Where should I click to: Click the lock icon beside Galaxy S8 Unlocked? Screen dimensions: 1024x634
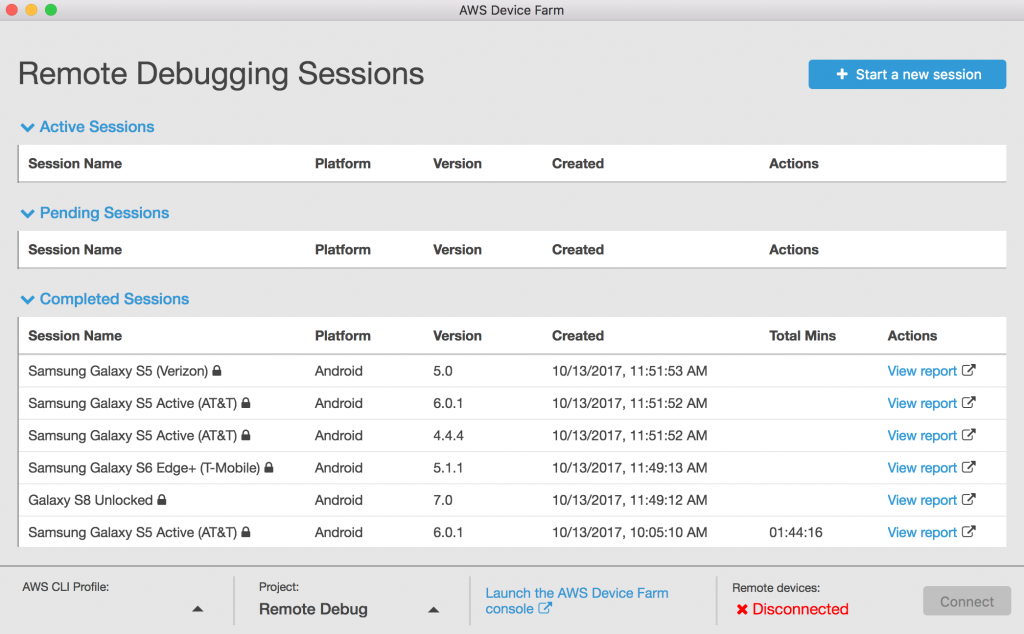click(161, 499)
